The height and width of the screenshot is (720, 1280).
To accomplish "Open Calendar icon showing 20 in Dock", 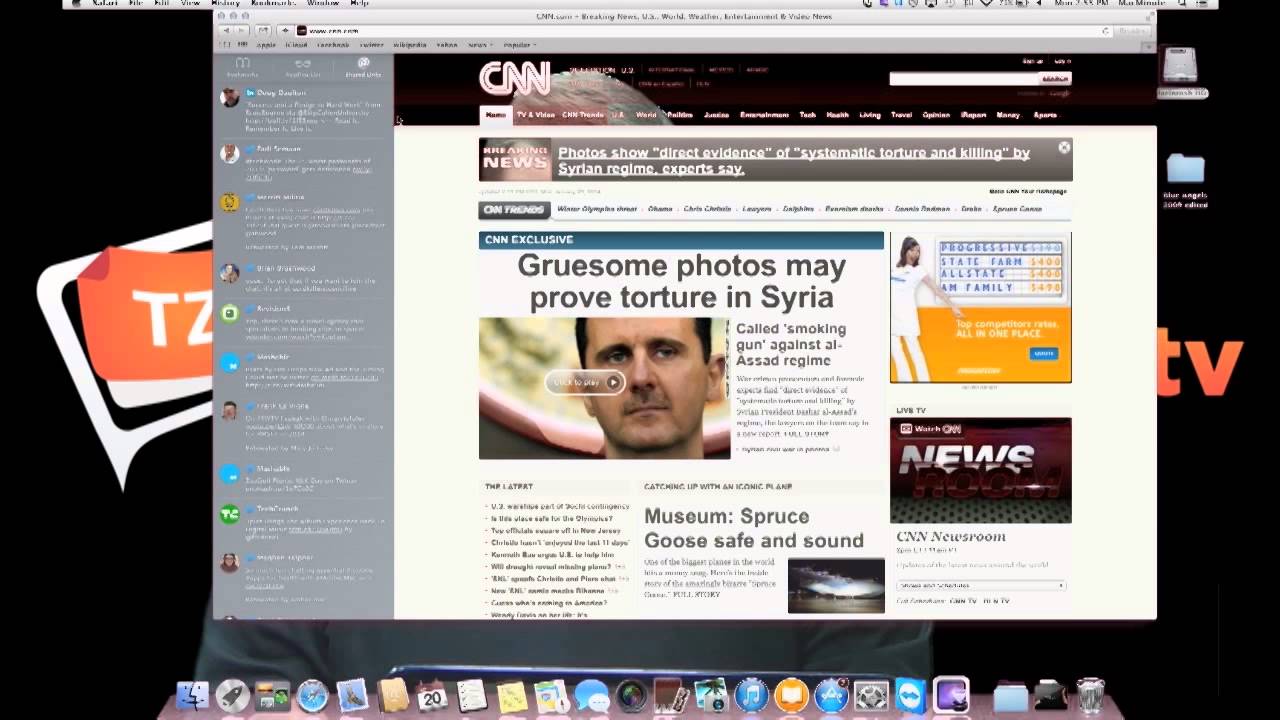I will point(432,695).
